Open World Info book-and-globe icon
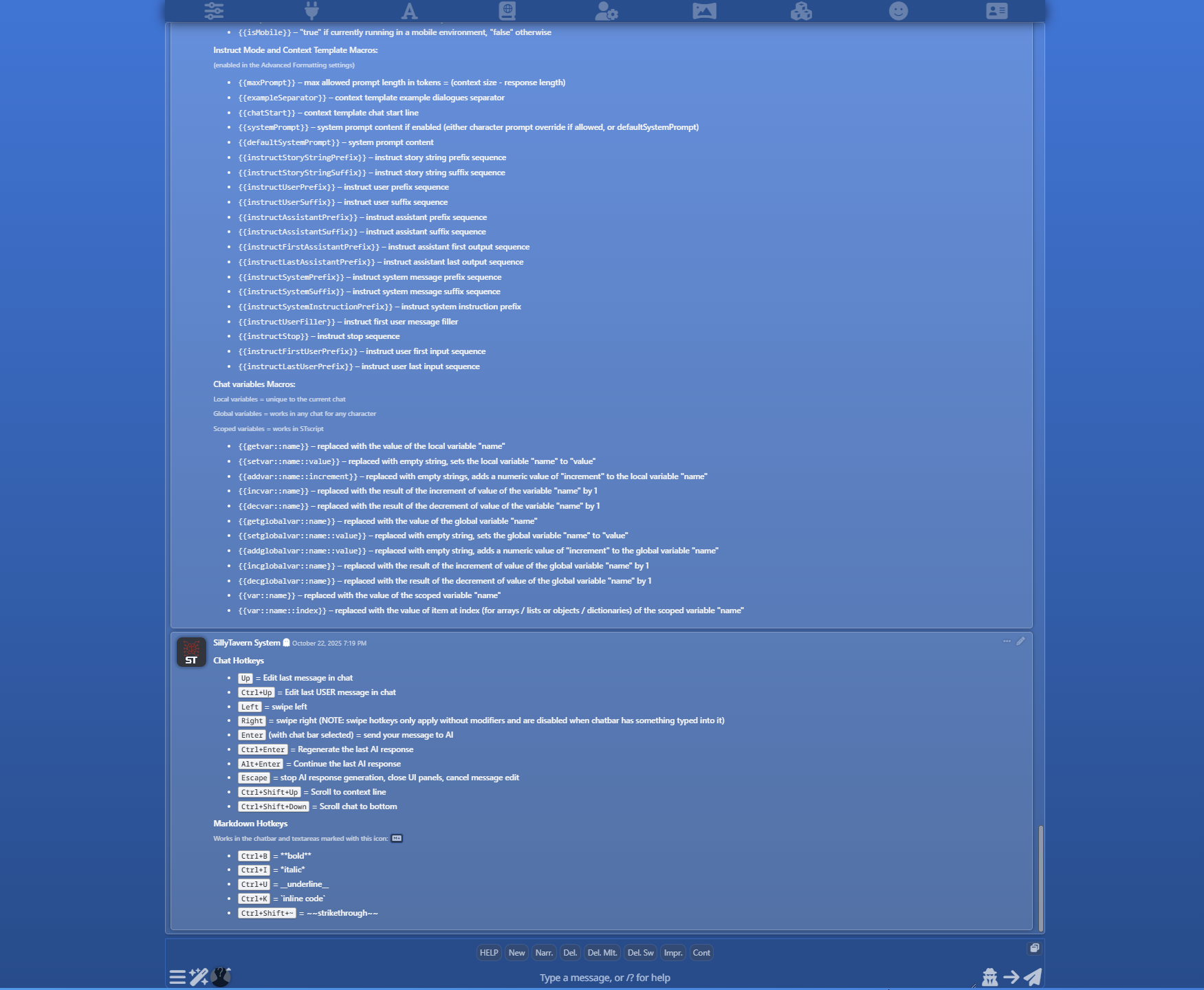 (507, 11)
